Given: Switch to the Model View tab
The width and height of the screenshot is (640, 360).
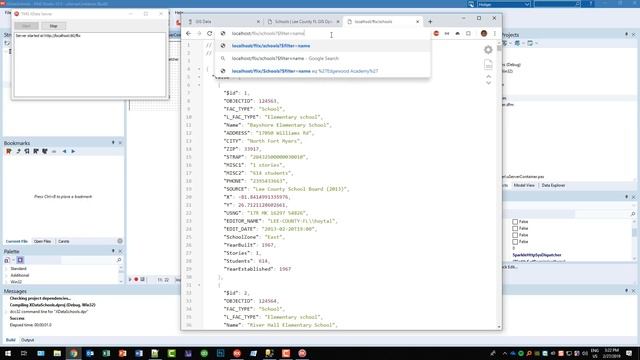Looking at the screenshot, I should click(x=524, y=185).
